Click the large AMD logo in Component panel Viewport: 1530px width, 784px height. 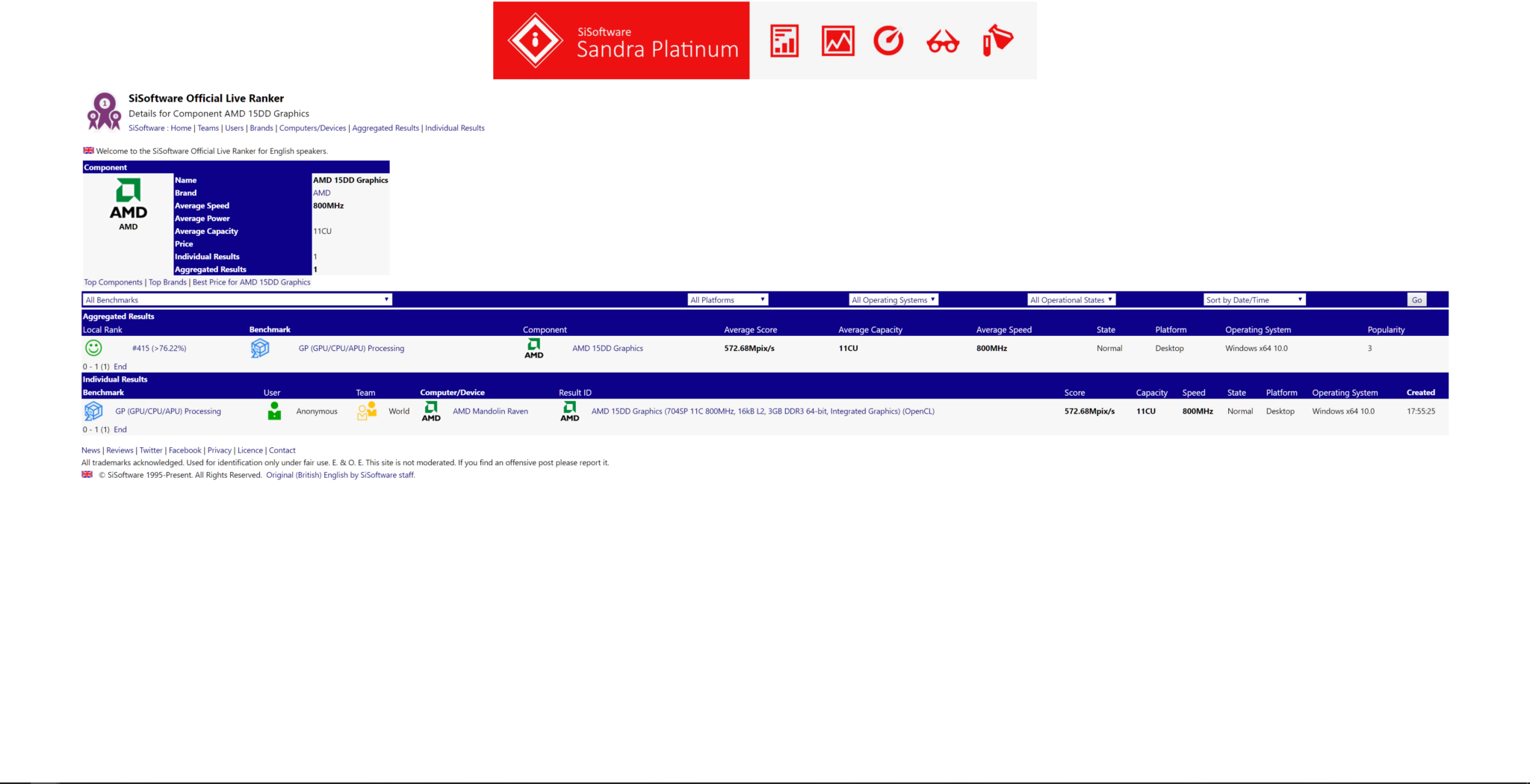pyautogui.click(x=128, y=199)
